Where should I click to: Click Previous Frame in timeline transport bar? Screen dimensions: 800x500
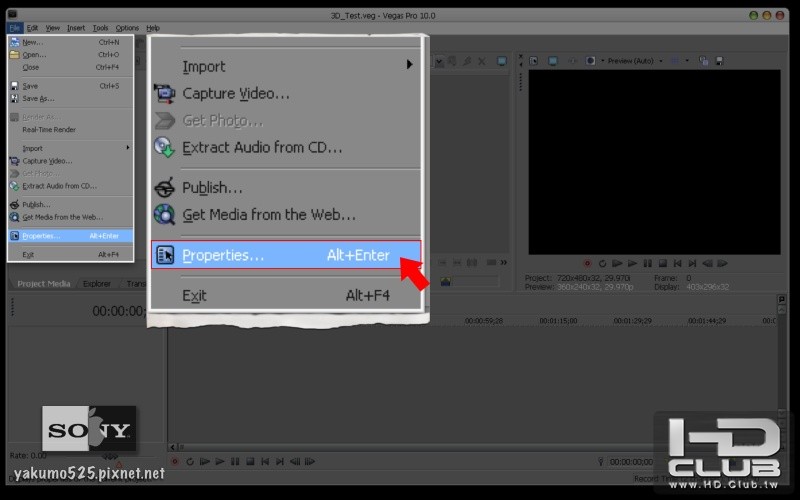click(x=295, y=461)
